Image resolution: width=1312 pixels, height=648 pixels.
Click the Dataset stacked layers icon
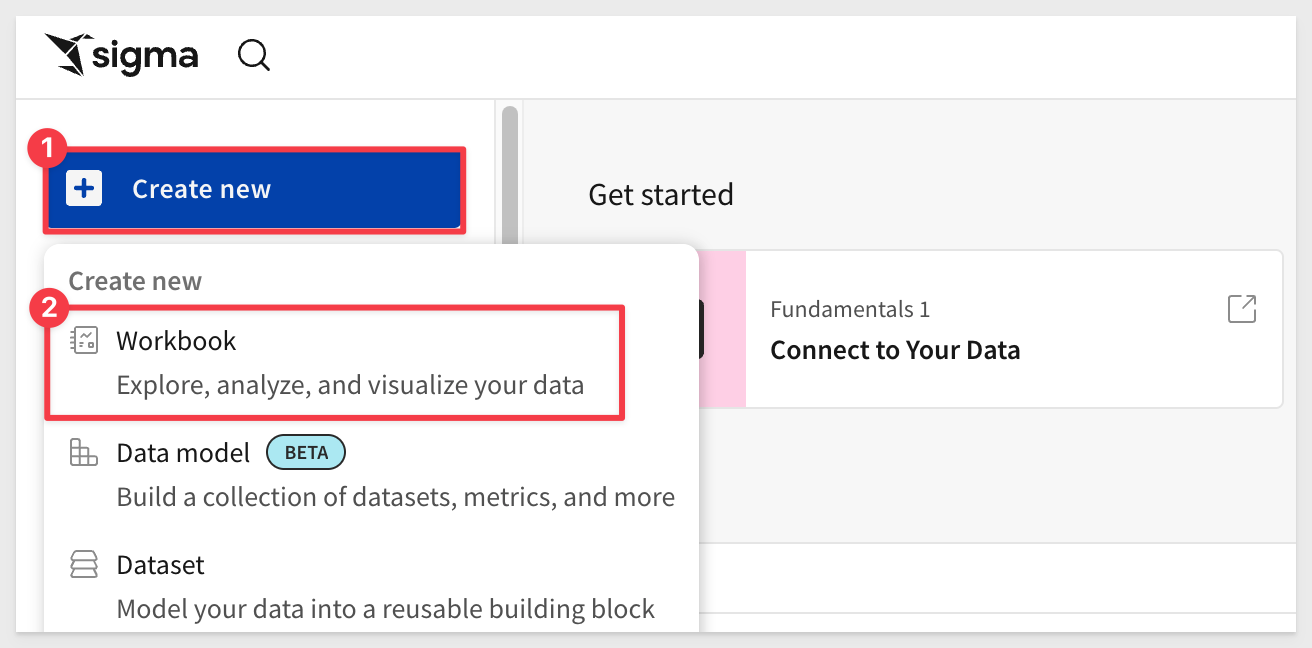(x=84, y=565)
